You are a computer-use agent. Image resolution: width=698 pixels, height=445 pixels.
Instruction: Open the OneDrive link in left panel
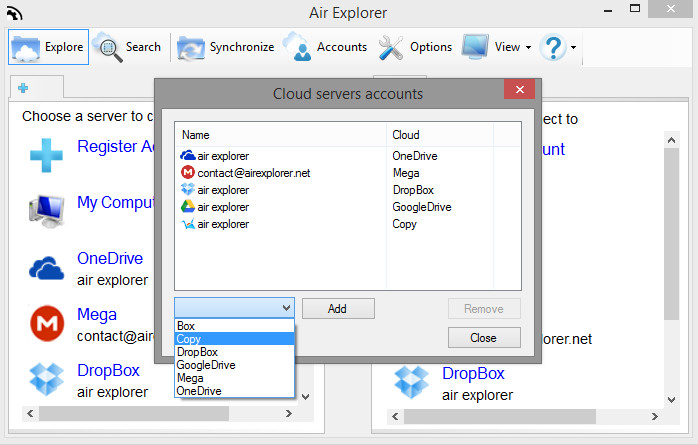pyautogui.click(x=110, y=258)
